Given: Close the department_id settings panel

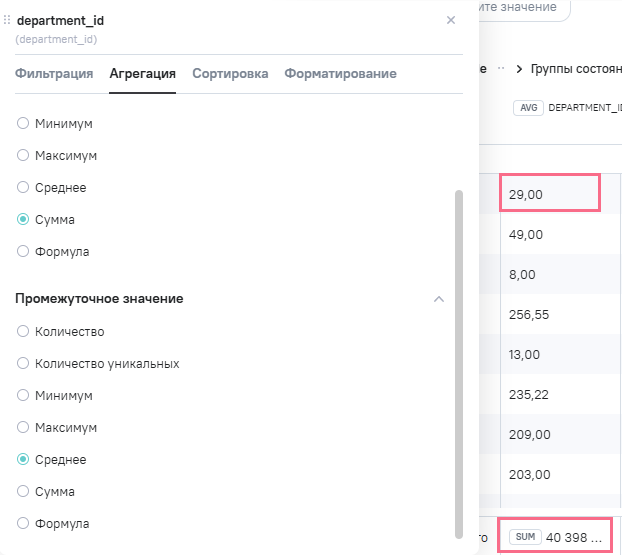Looking at the screenshot, I should click(451, 20).
